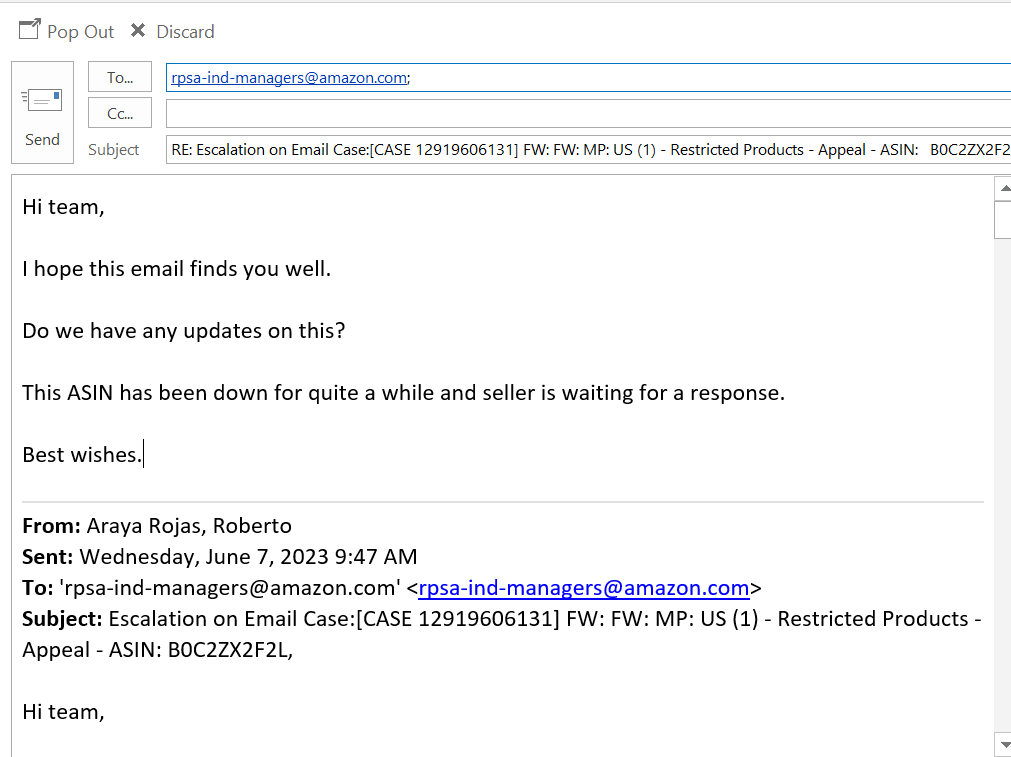The width and height of the screenshot is (1011, 757).
Task: Click the scrollbar down arrow
Action: (1003, 745)
